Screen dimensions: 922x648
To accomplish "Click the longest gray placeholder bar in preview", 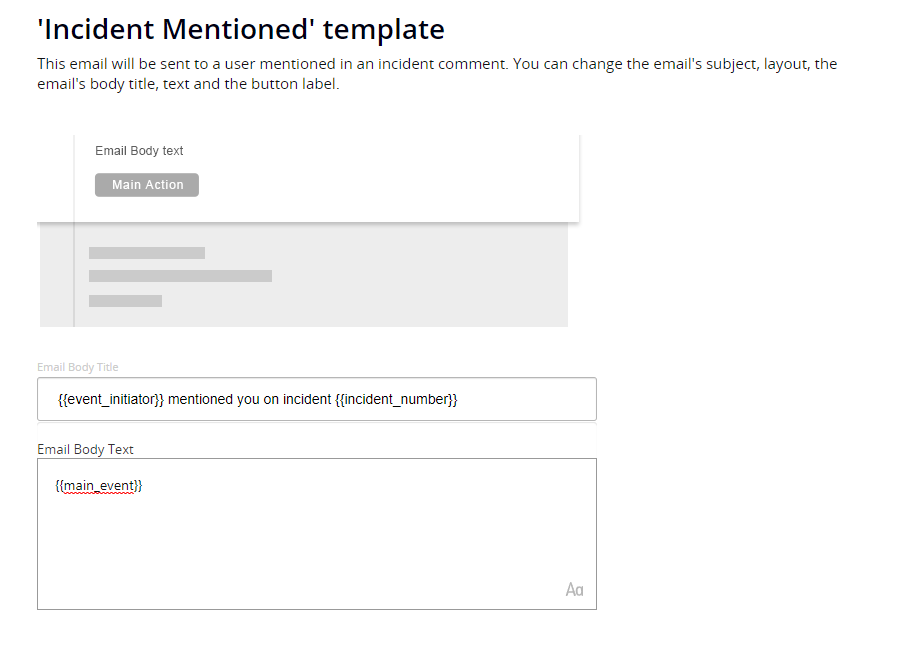I will click(180, 276).
